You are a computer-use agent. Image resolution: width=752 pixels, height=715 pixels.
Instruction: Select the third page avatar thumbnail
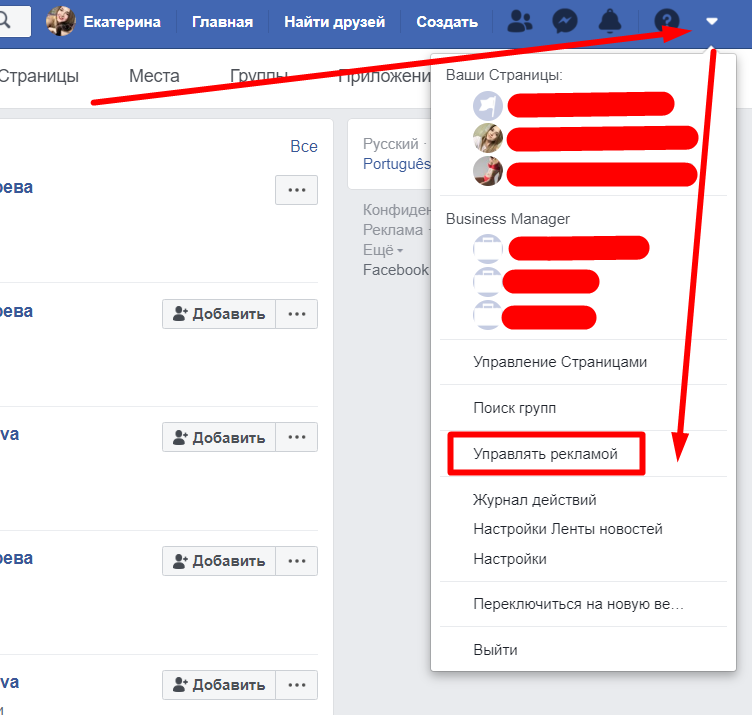(488, 171)
